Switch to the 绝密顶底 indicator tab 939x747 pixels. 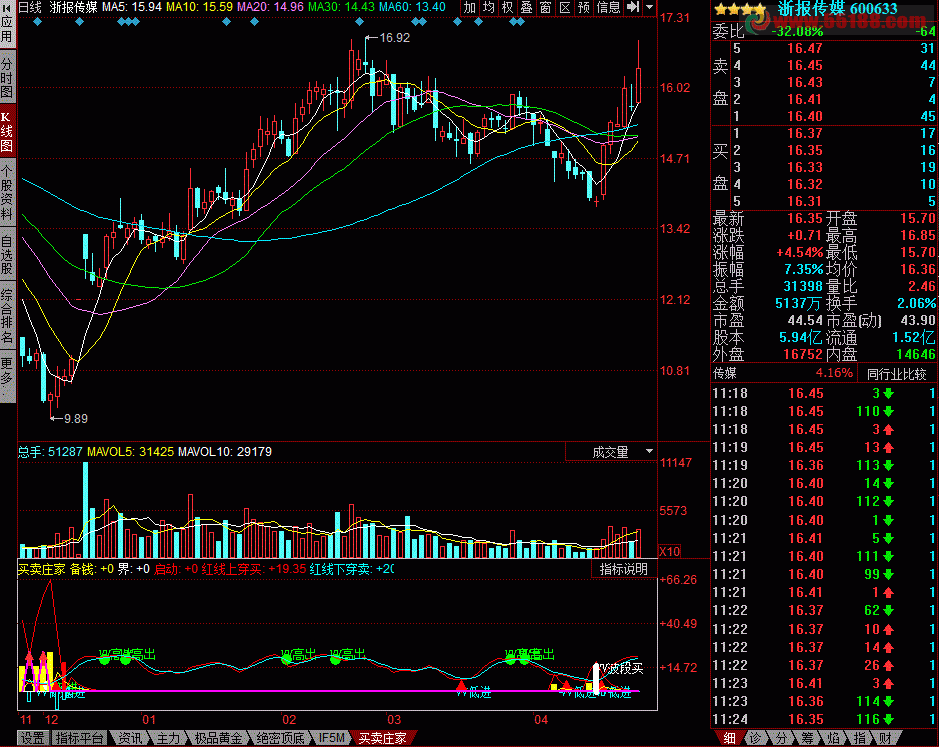(280, 739)
